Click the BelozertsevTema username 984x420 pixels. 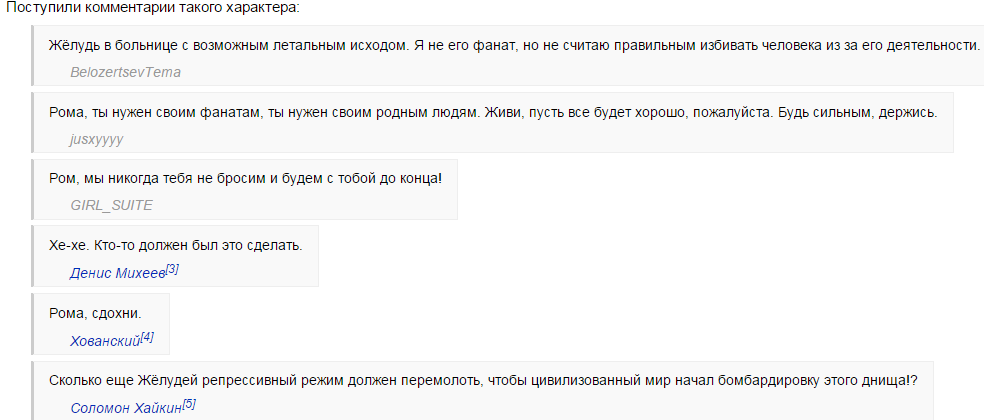pos(126,72)
